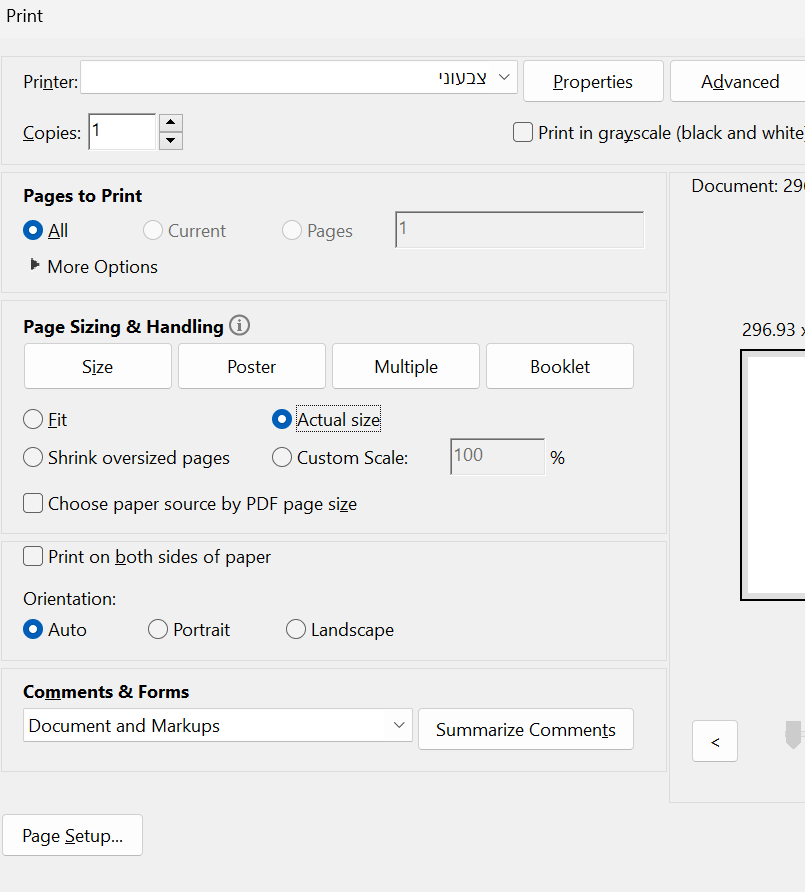Click the previous page arrow button
The width and height of the screenshot is (805, 892).
click(715, 742)
